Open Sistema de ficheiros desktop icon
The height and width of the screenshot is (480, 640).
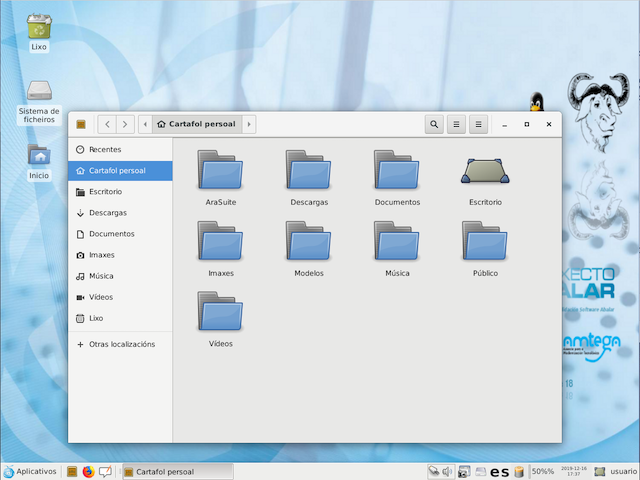39,95
